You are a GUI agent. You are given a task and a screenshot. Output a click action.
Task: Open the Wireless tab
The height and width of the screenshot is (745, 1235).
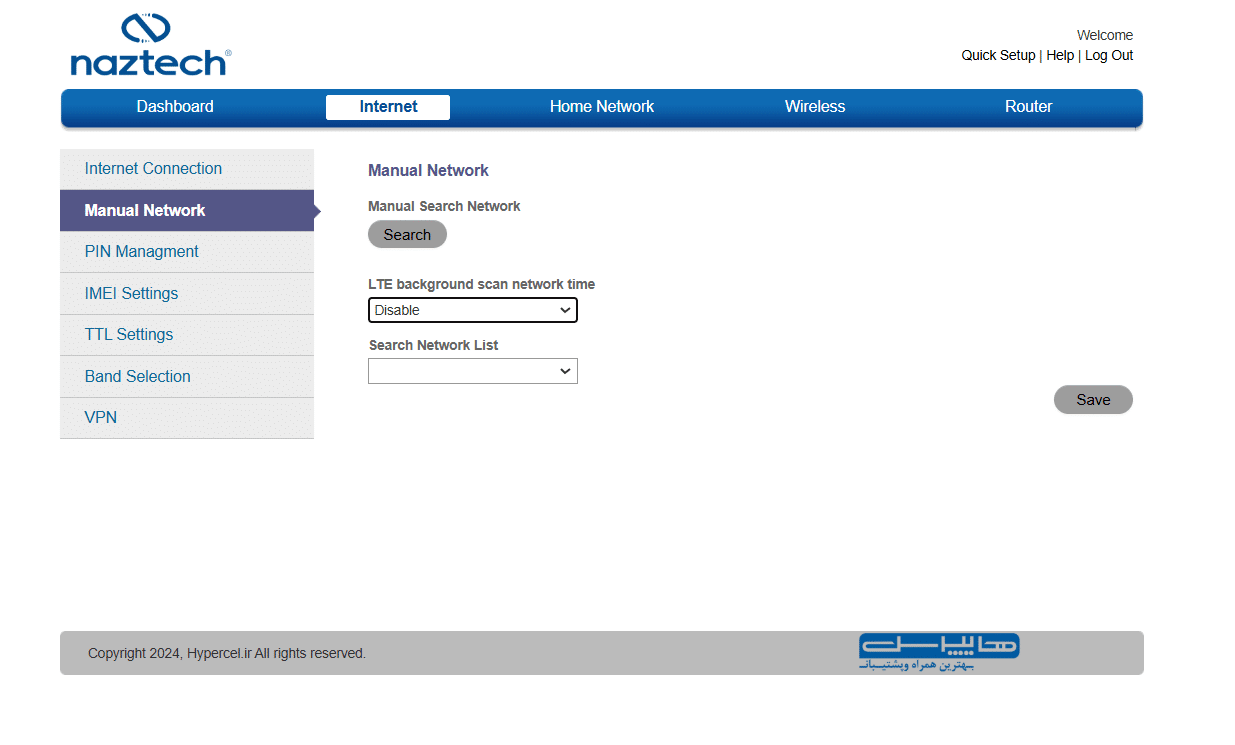814,107
